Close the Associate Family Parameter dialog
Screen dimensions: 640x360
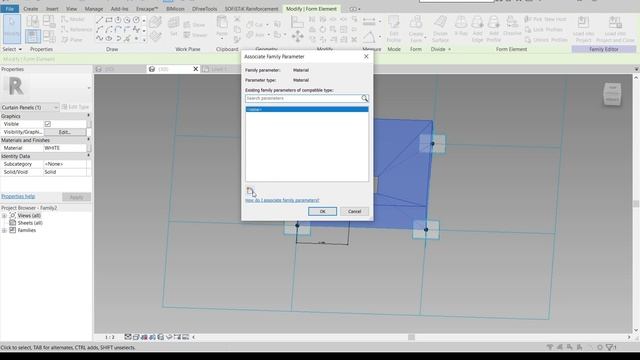(366, 56)
